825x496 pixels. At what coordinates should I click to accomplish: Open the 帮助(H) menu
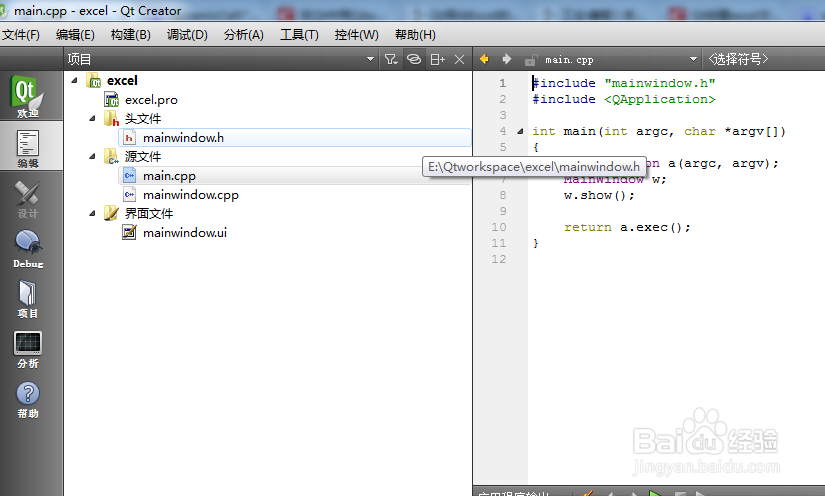tap(415, 35)
